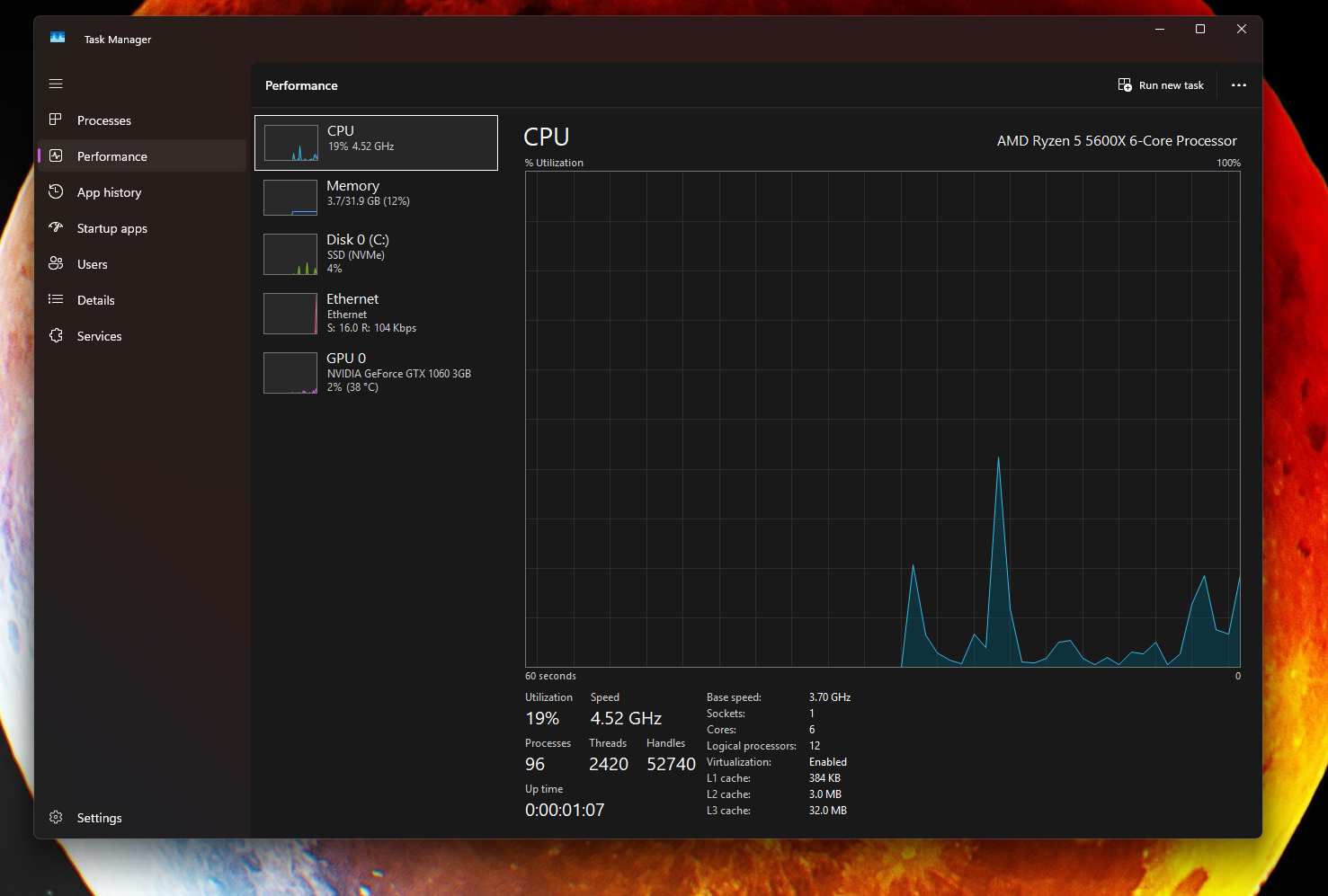Click the large CPU heading
The height and width of the screenshot is (896, 1328).
(x=547, y=137)
